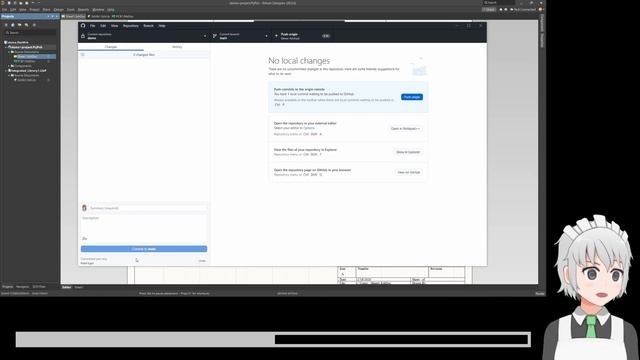Viewport: 640px width, 360px height.
Task: Click Undo for the last commit
Action: [x=202, y=261]
